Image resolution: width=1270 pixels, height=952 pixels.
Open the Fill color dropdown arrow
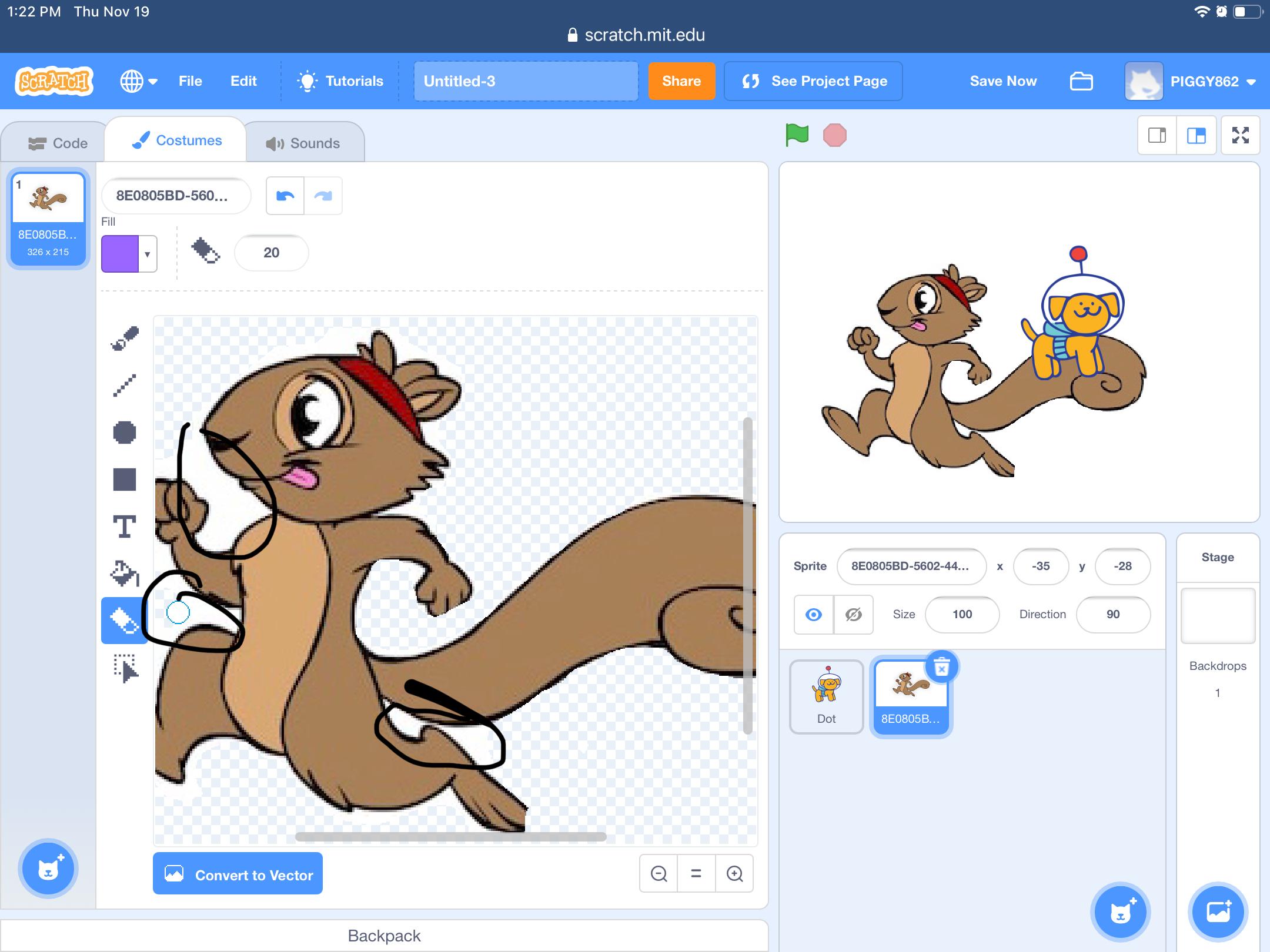[148, 254]
